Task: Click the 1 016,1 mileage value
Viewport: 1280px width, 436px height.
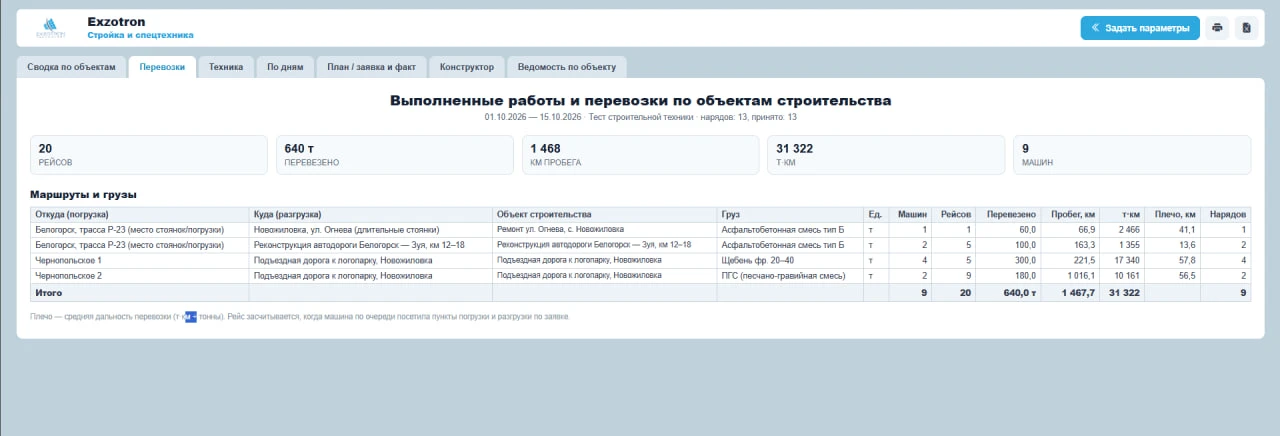Action: click(x=1070, y=275)
